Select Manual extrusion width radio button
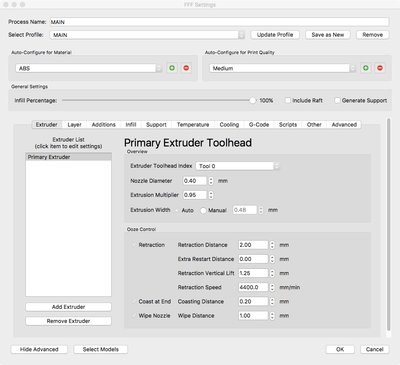The width and height of the screenshot is (400, 365). tap(203, 210)
